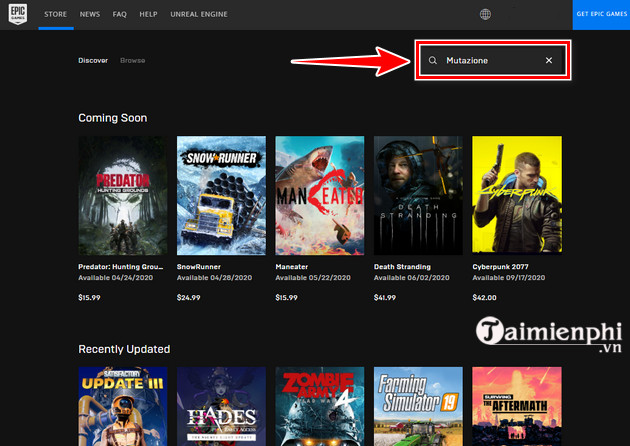This screenshot has height=446, width=630.
Task: Open the FAQ menu item
Action: [120, 14]
